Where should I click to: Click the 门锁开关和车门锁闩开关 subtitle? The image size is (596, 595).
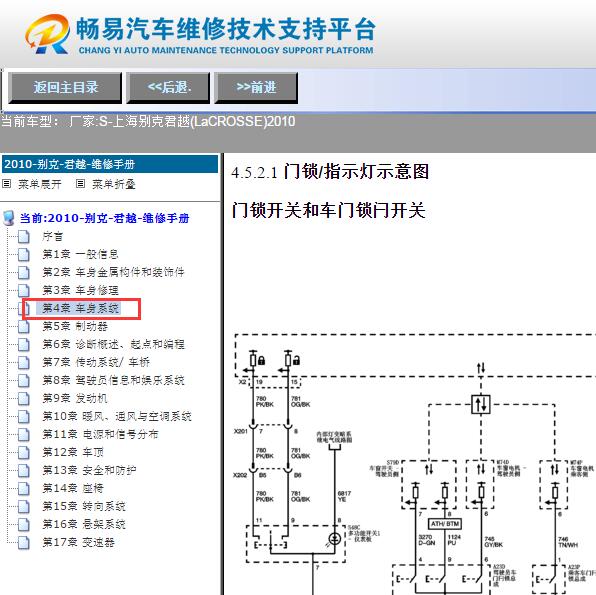click(328, 211)
